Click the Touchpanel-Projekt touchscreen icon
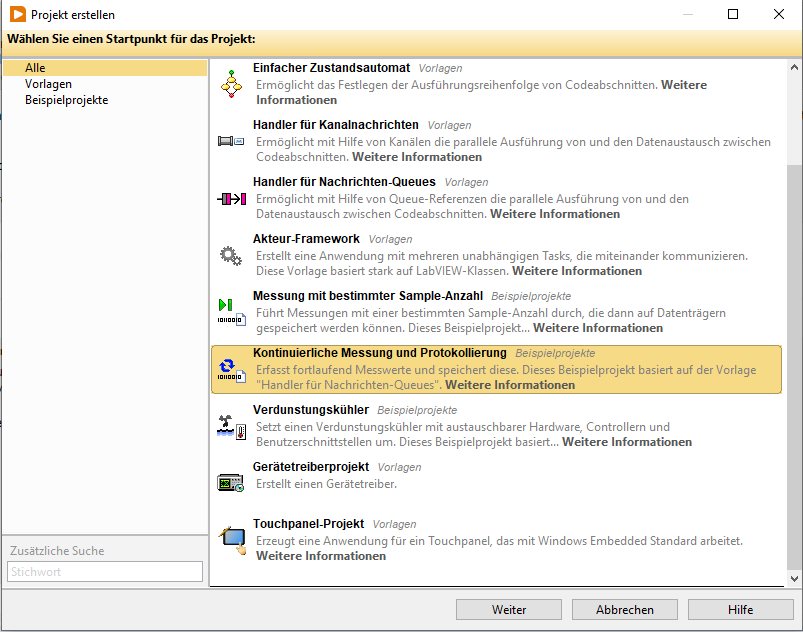 pos(233,540)
